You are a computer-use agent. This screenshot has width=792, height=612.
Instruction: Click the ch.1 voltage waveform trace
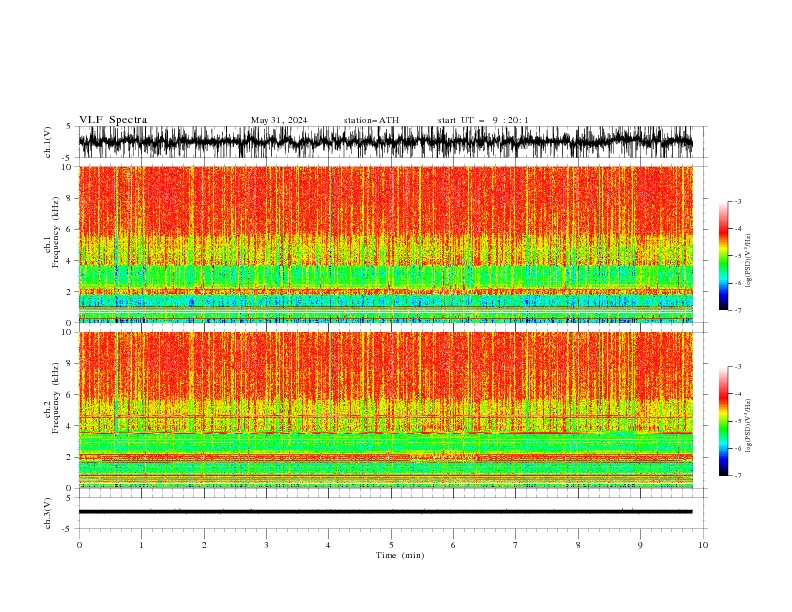click(x=385, y=142)
